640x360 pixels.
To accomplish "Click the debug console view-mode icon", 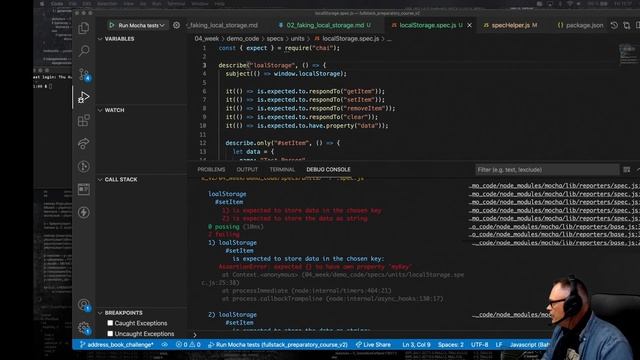I will [627, 170].
